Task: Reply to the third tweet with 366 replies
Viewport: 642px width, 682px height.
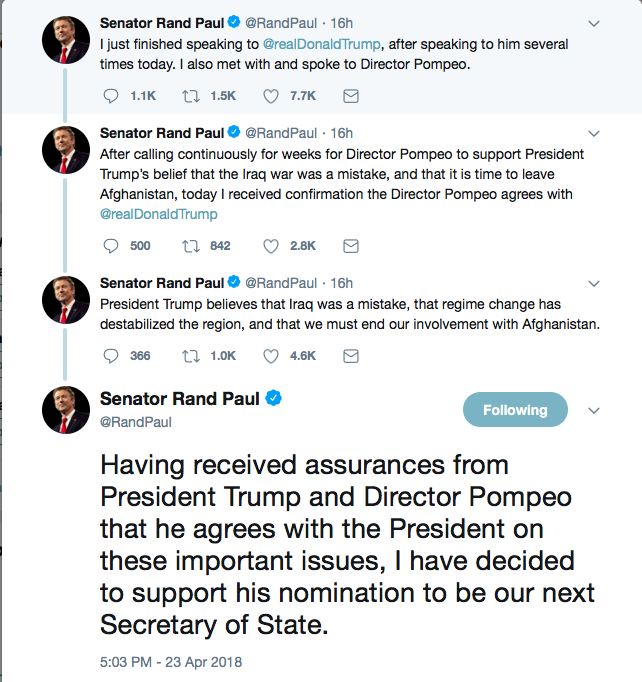Action: (x=111, y=355)
